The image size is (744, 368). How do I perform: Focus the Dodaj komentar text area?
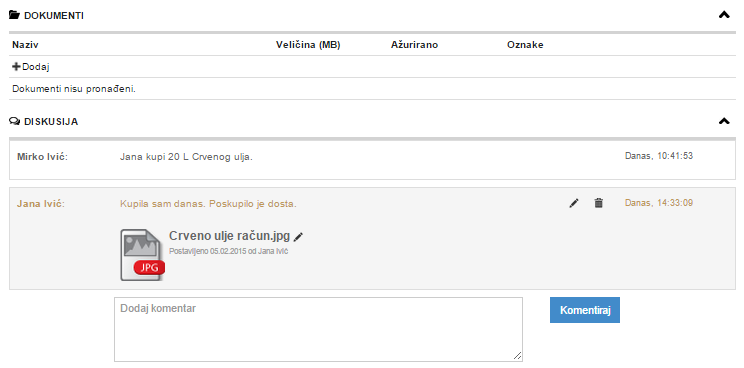[x=318, y=330]
